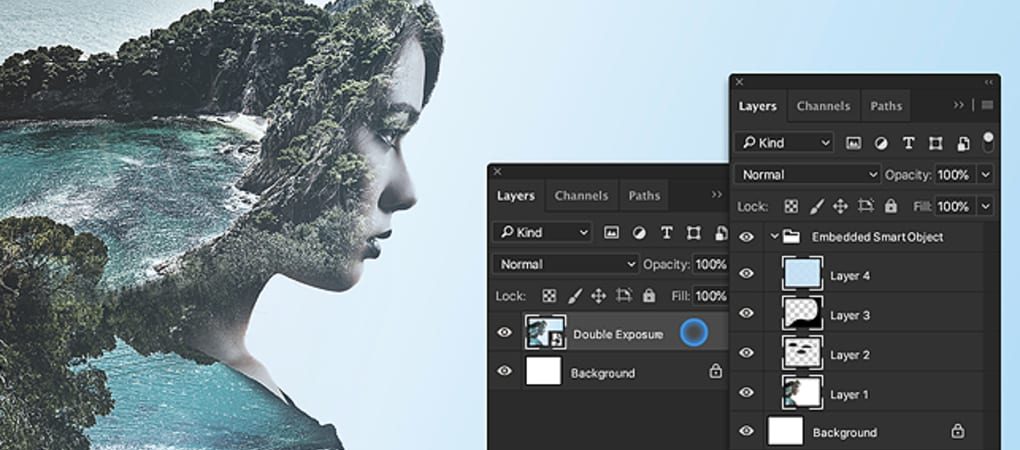
Task: Select Layer 2 thumbnail
Action: point(802,352)
